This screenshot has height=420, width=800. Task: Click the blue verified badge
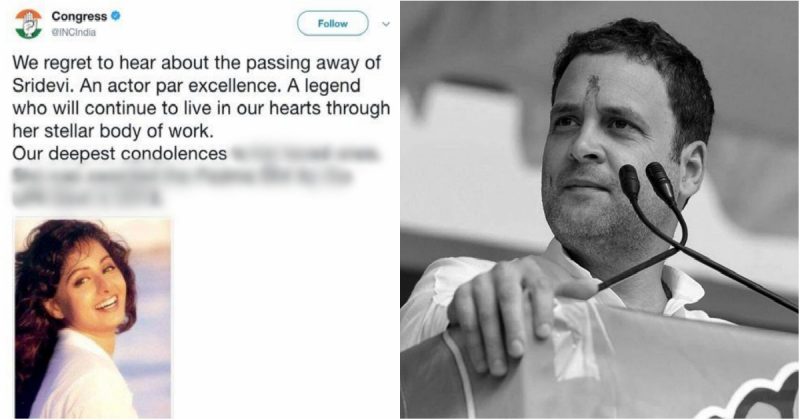[x=115, y=17]
